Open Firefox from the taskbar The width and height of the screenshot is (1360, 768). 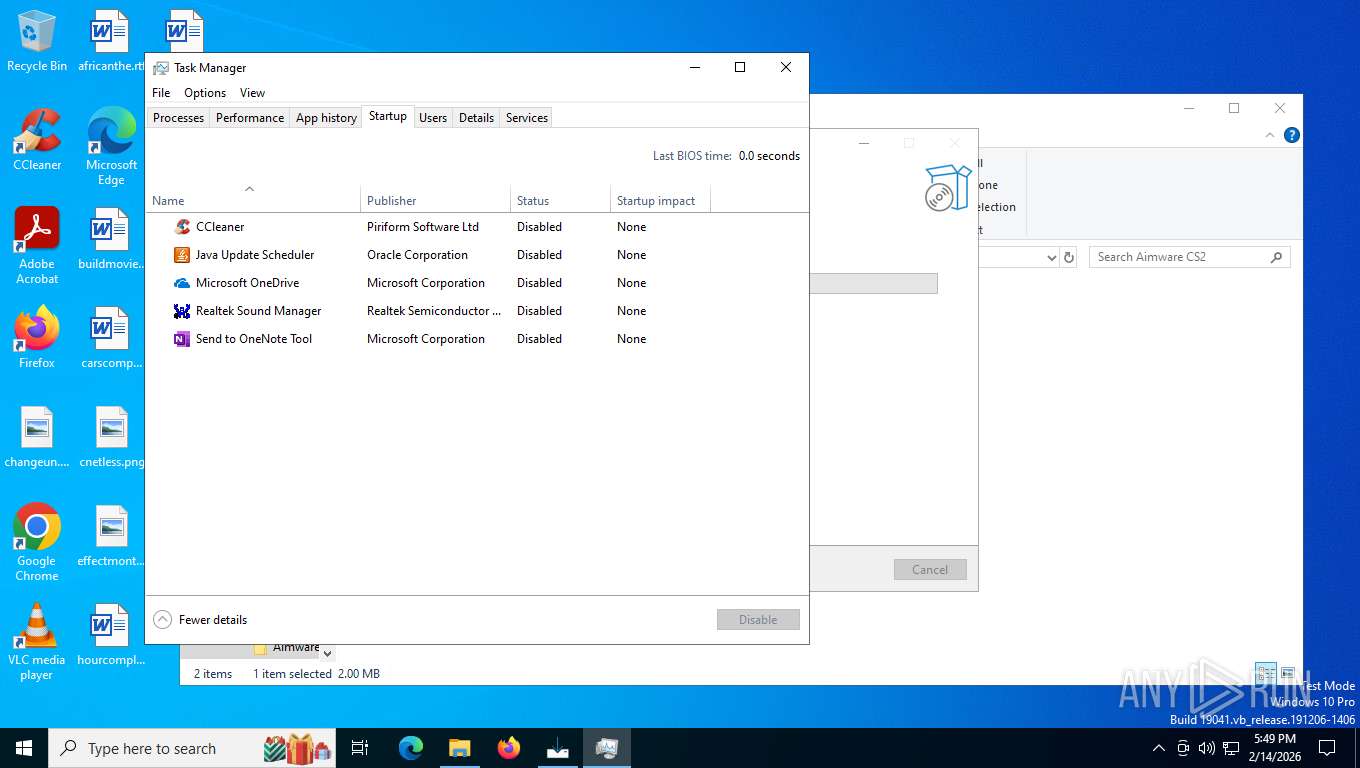(x=509, y=748)
